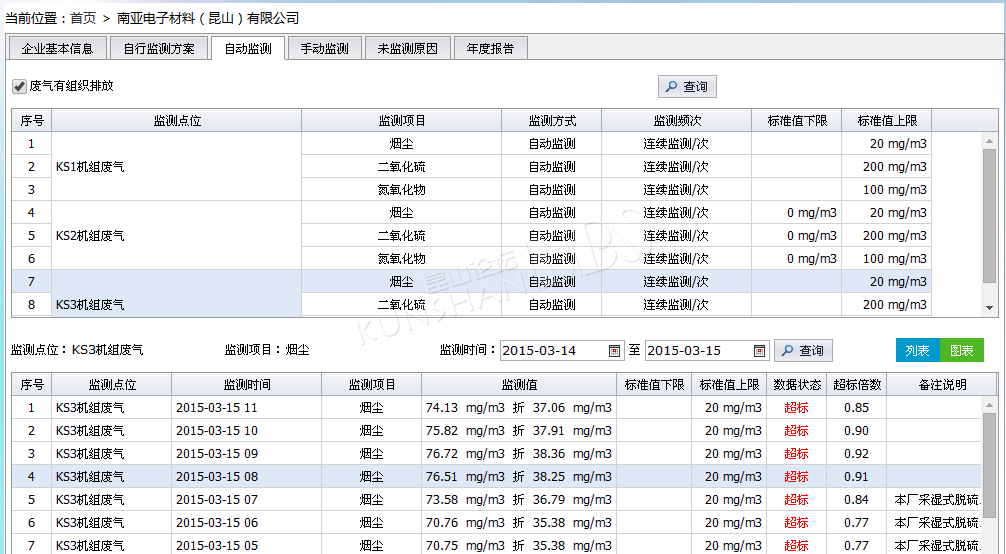Switch to 图表 chart view
Image resolution: width=1006 pixels, height=554 pixels.
961,350
